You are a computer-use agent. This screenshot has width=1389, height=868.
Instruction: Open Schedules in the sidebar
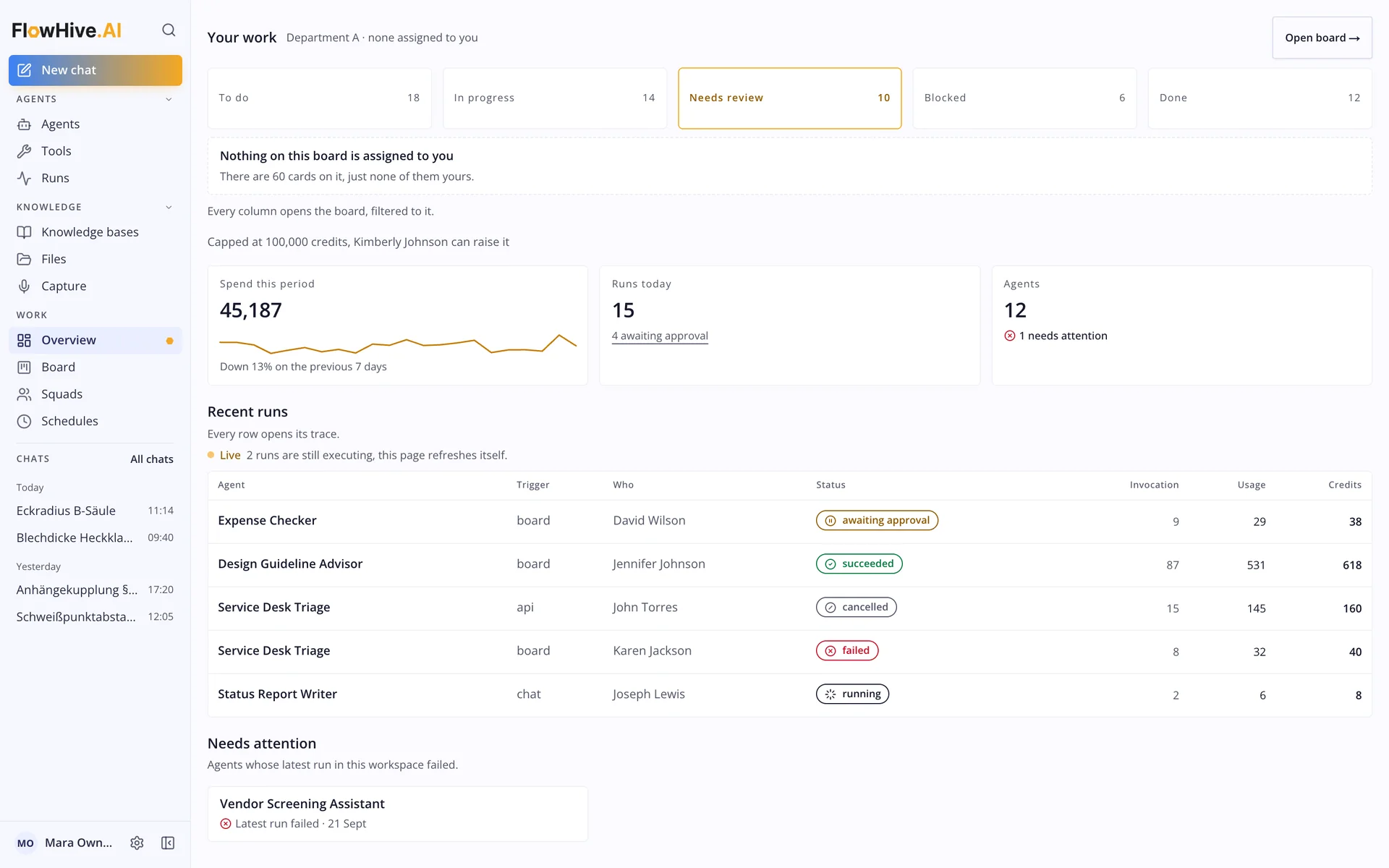[95, 421]
